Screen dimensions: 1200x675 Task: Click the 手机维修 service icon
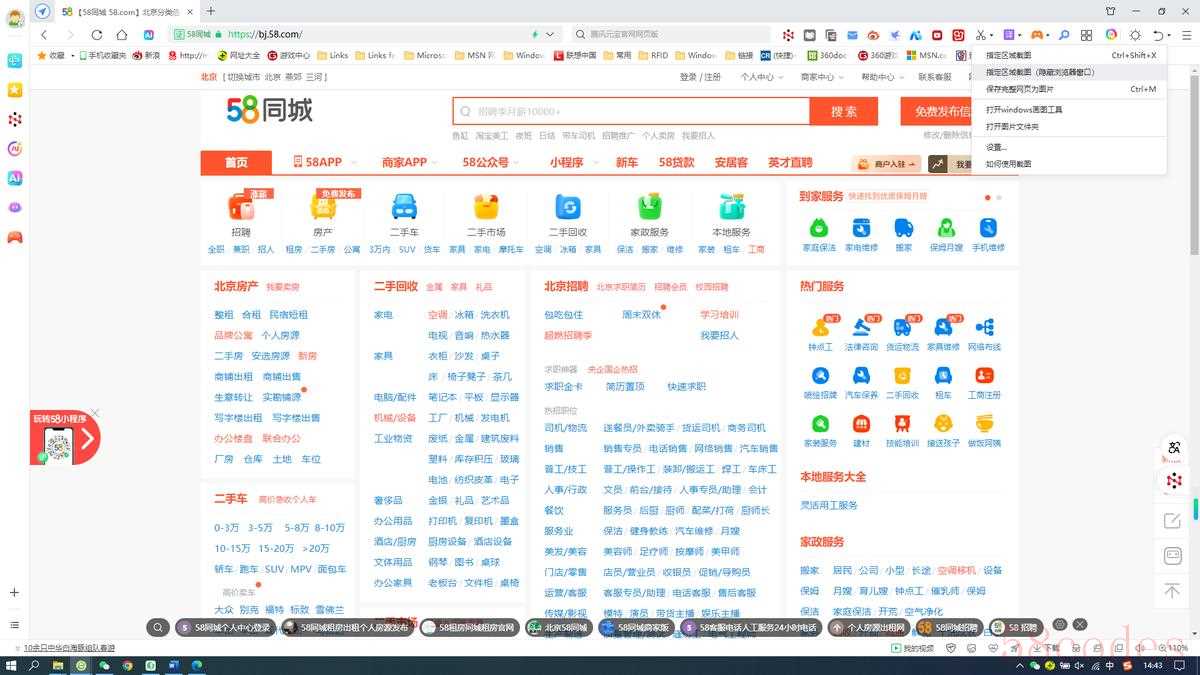(988, 228)
